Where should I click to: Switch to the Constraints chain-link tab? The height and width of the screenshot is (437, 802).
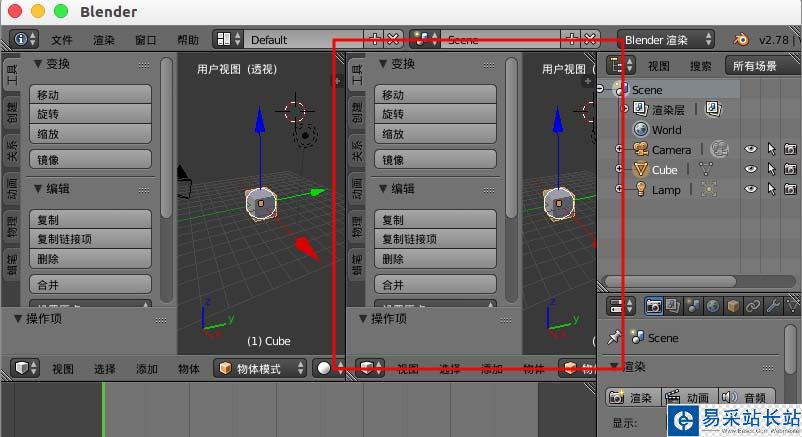tap(752, 306)
